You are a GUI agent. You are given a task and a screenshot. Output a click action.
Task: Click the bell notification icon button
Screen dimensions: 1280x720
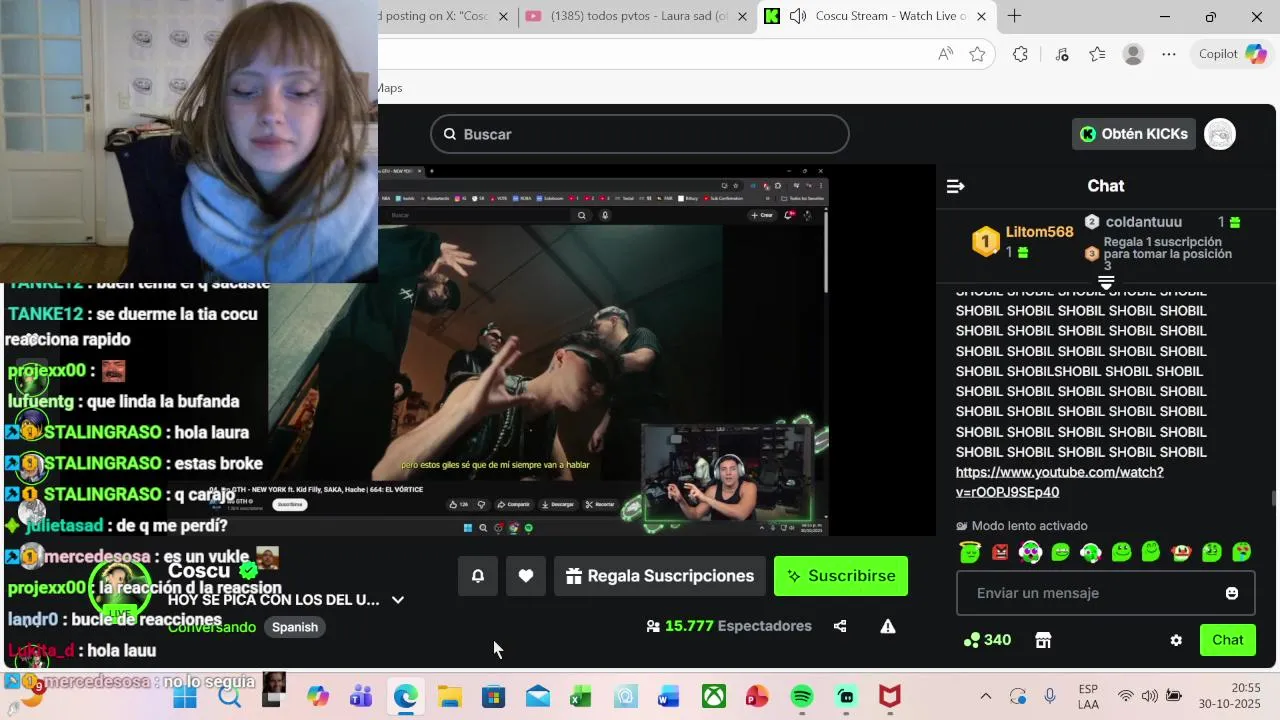[x=478, y=576]
